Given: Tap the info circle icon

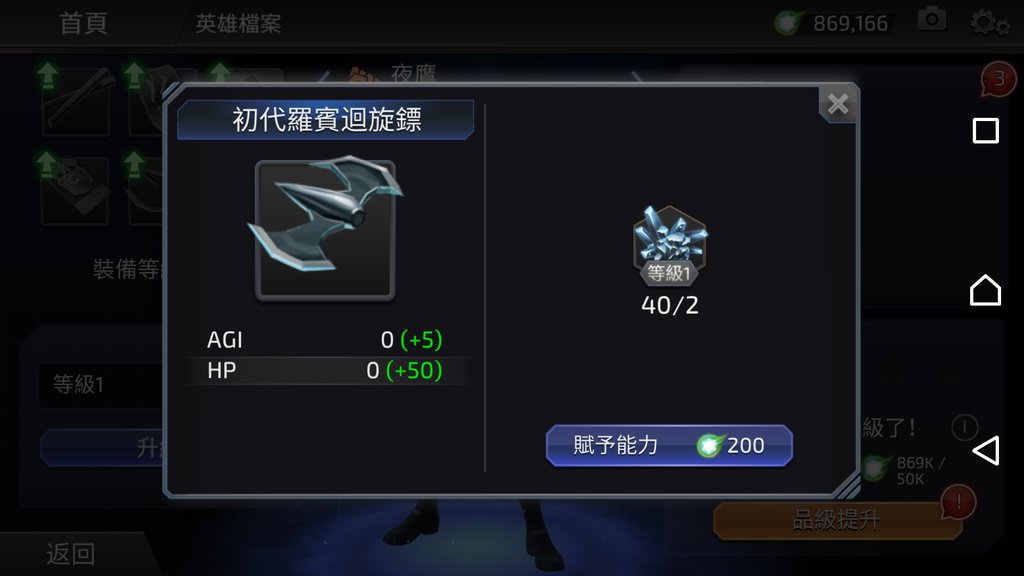Looking at the screenshot, I should (964, 428).
